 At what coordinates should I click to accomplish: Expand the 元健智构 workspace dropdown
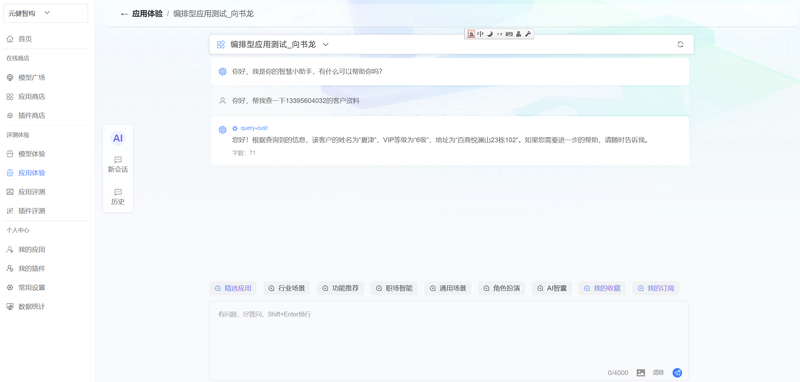(45, 13)
